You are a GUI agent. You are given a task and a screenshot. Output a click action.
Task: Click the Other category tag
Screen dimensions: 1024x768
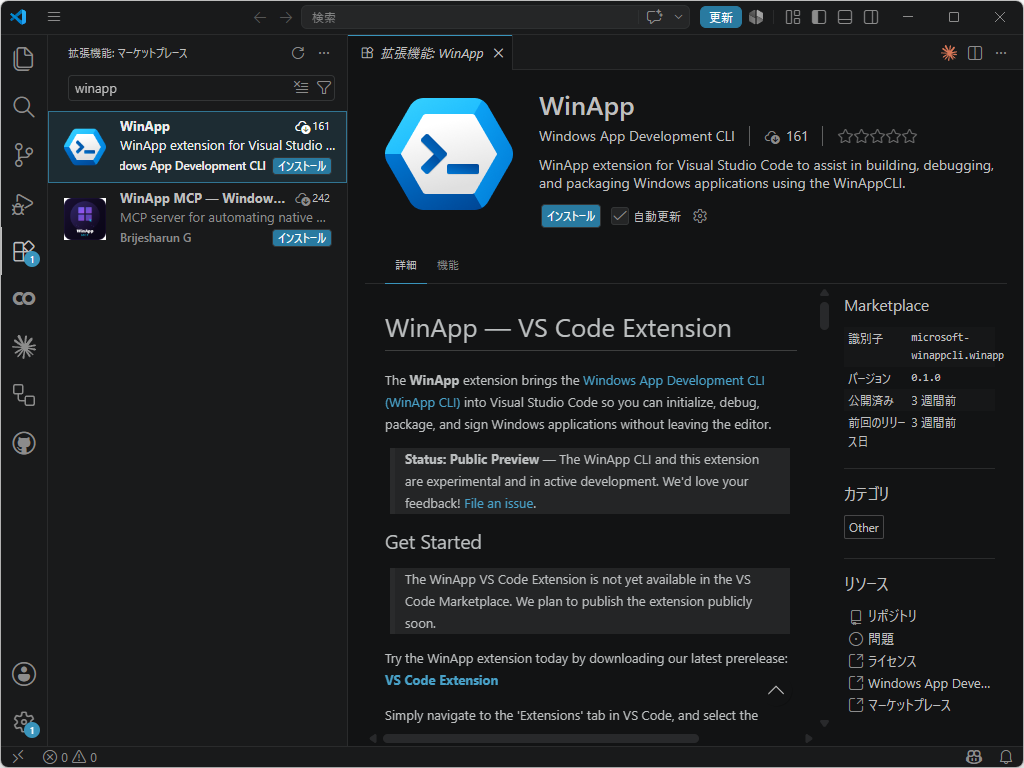863,528
